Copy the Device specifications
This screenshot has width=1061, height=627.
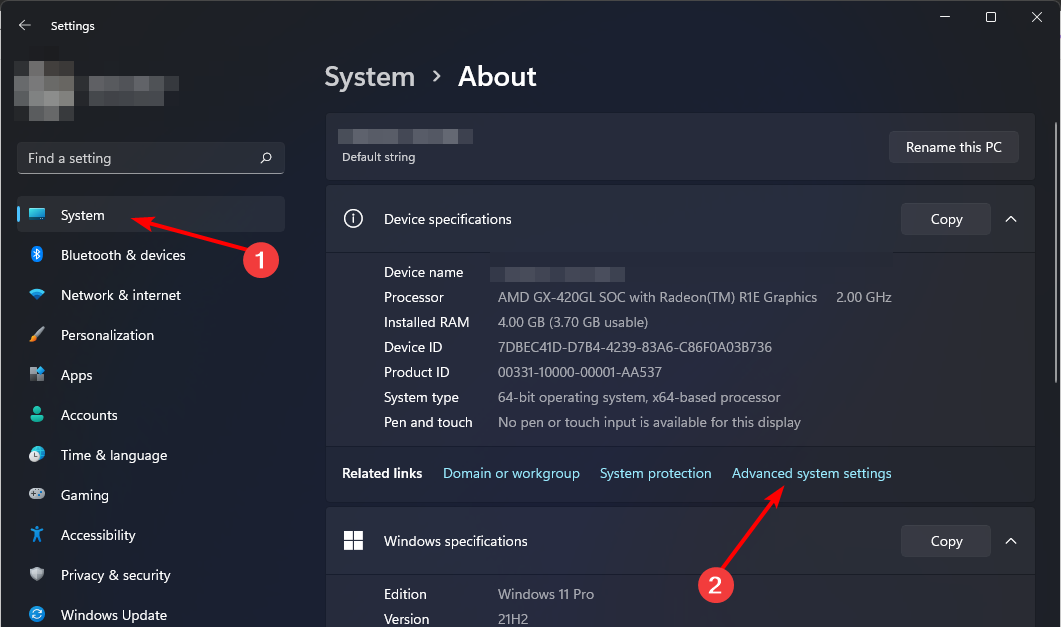(945, 219)
